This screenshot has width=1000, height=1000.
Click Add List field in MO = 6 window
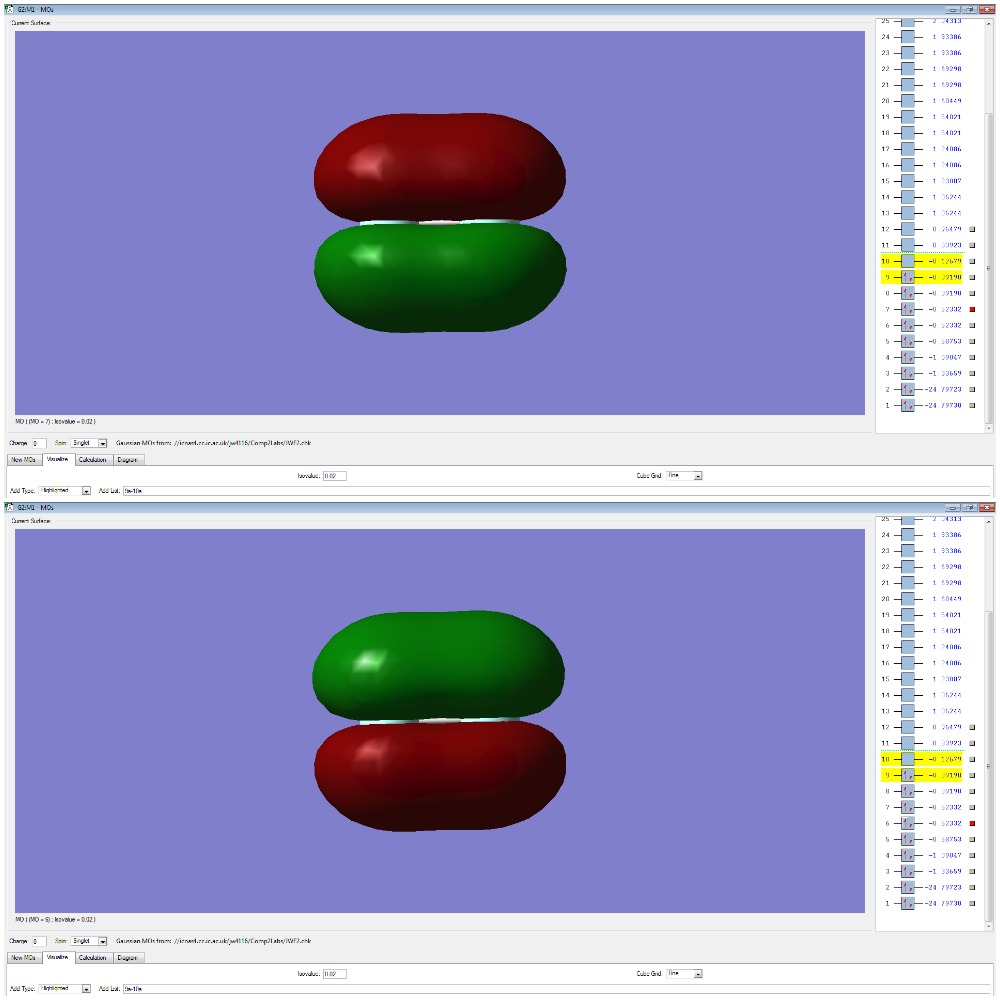pyautogui.click(x=557, y=989)
